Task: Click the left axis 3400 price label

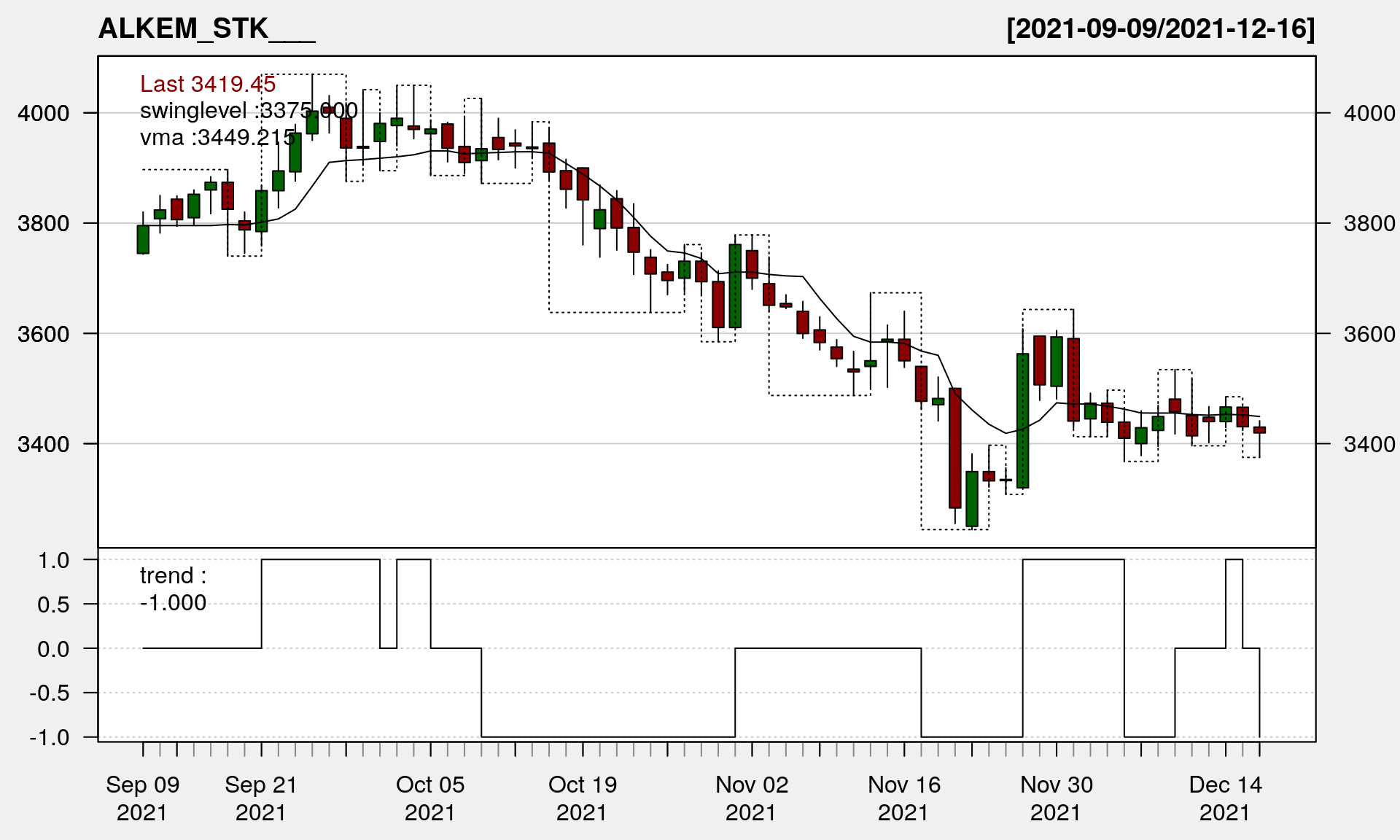Action: [43, 444]
